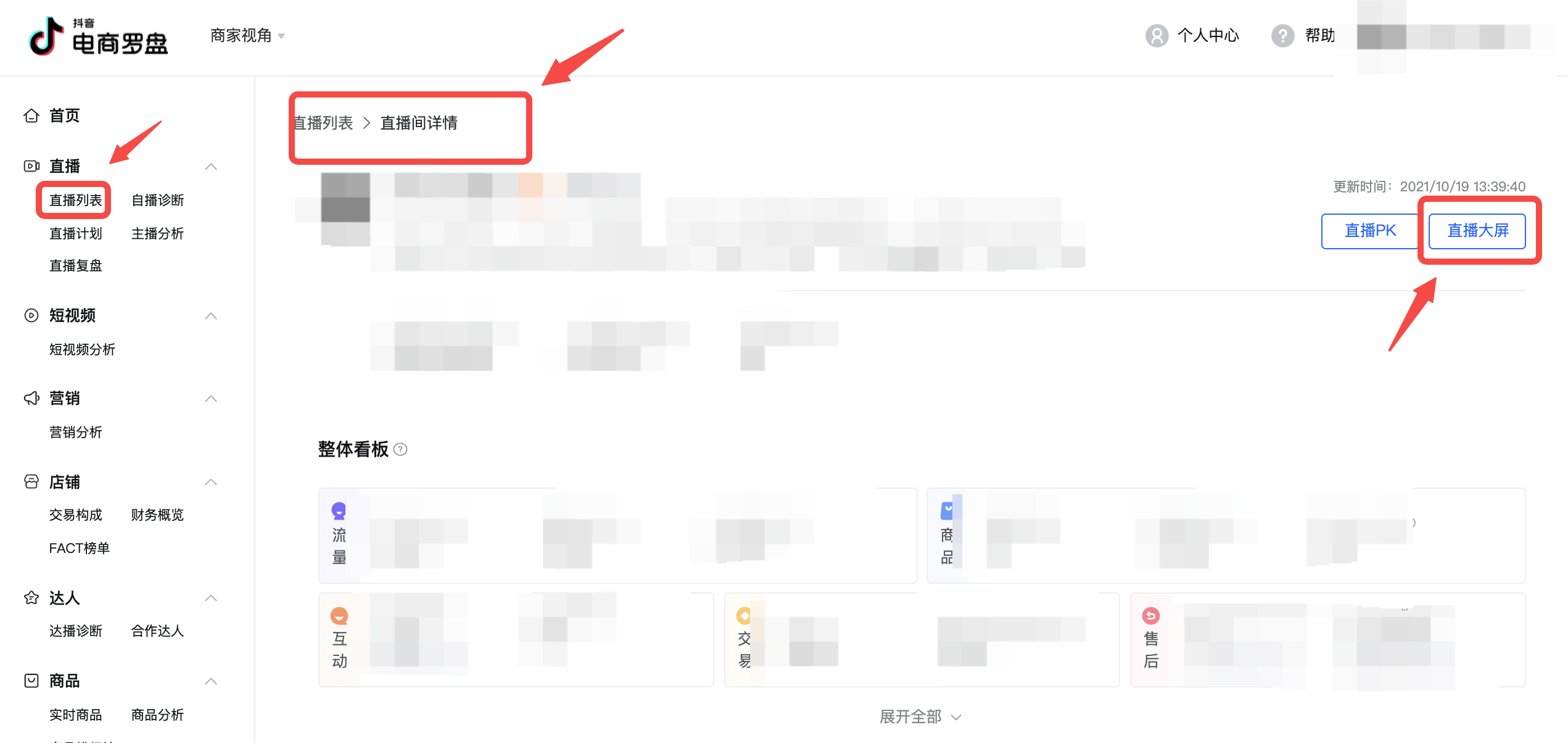The width and height of the screenshot is (1568, 743).
Task: Click the 直播PK button
Action: (1370, 231)
